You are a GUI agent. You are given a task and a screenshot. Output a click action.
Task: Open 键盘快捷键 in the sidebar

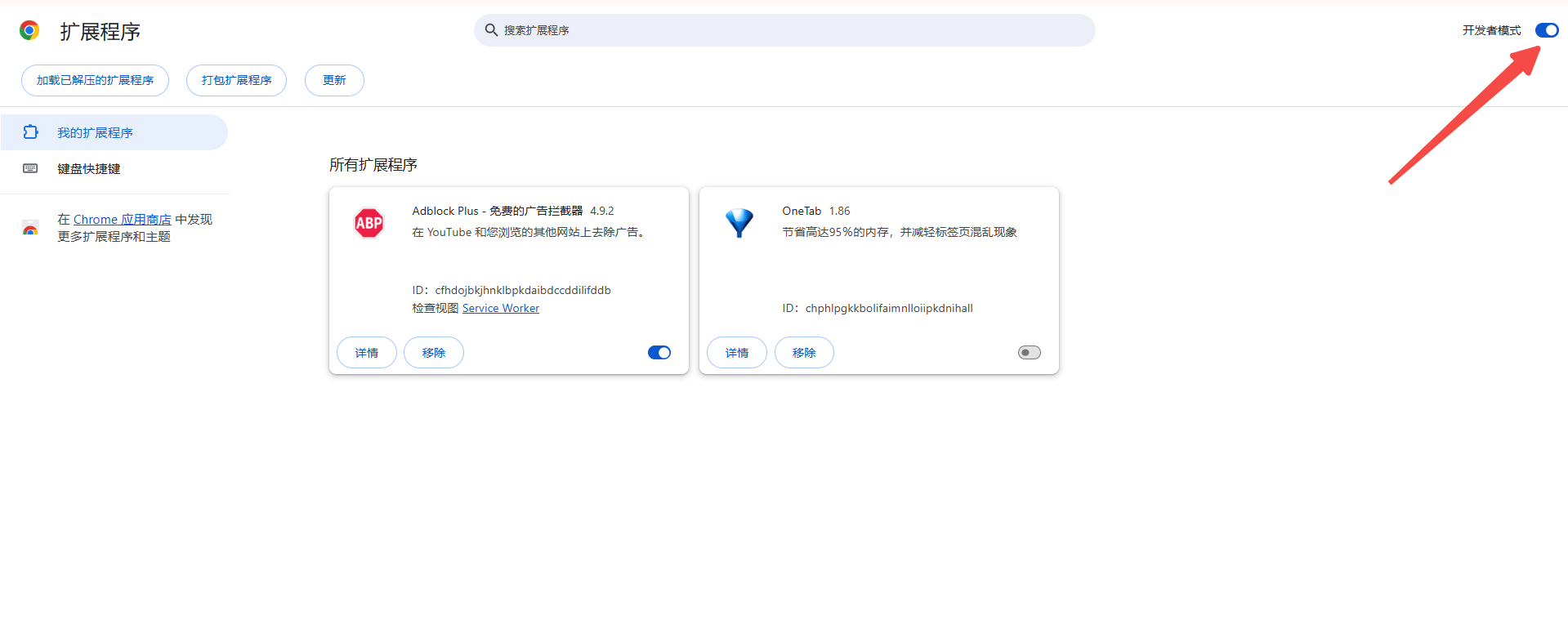click(114, 168)
